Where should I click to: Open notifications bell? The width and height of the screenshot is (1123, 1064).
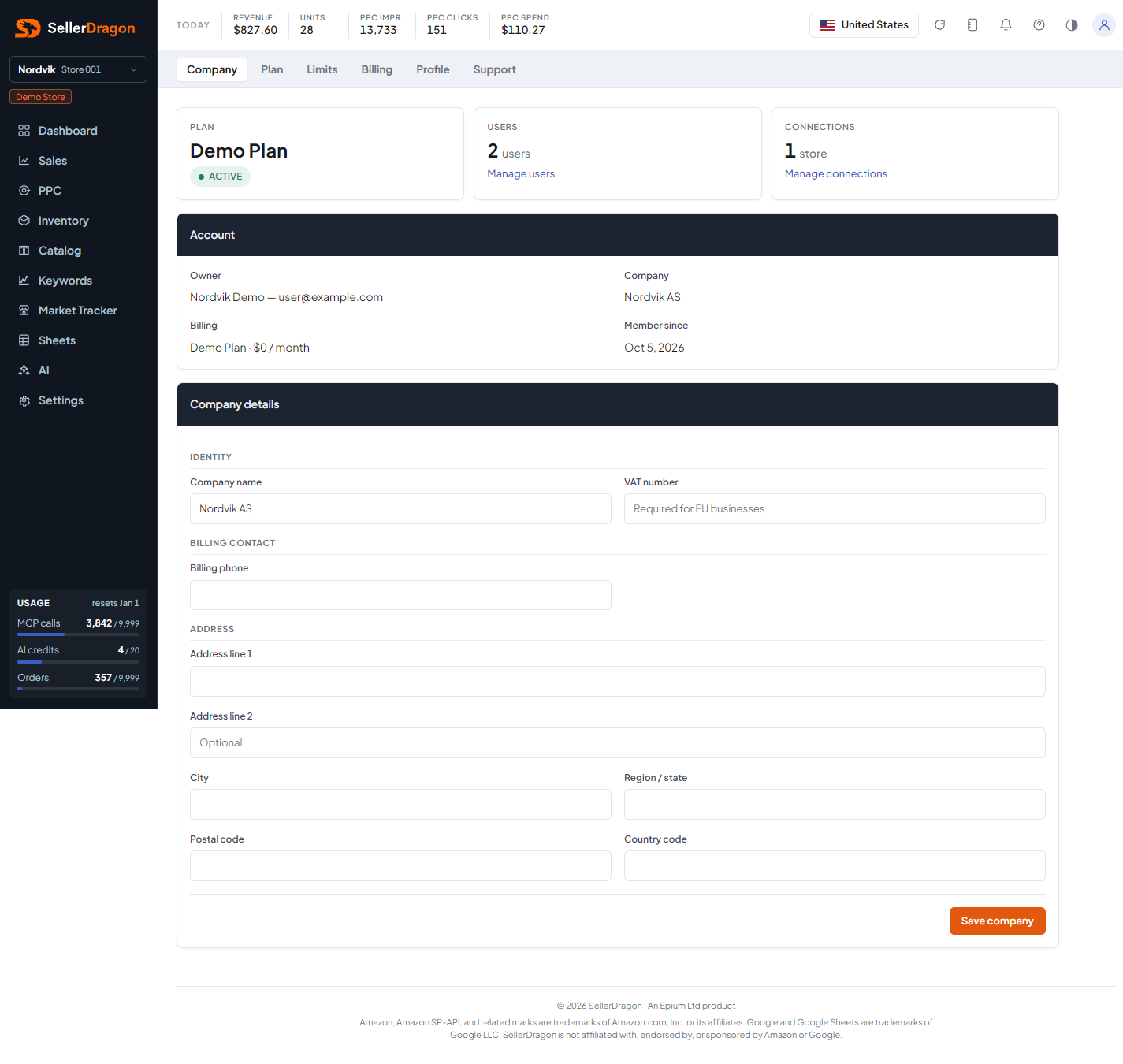point(1006,25)
